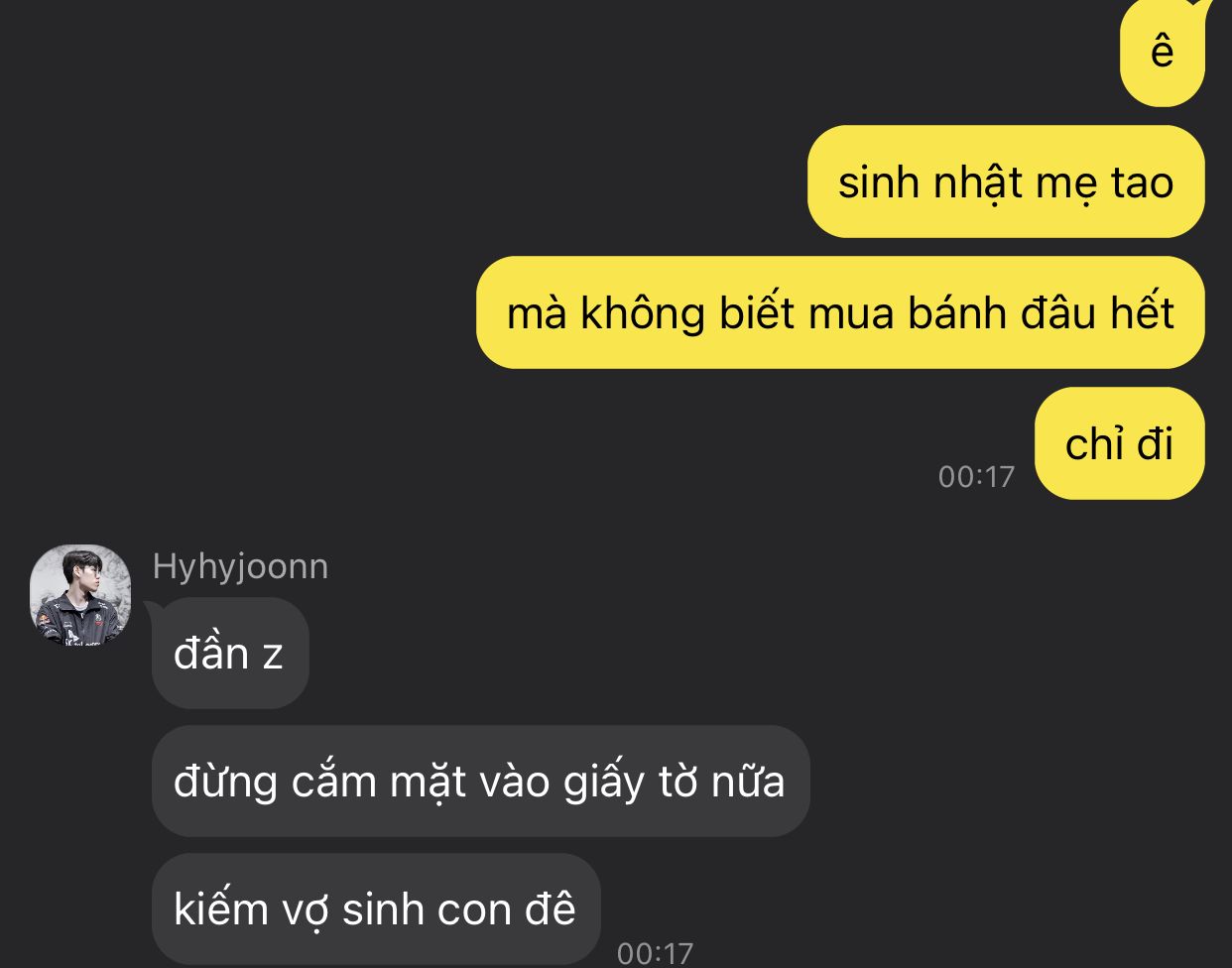1232x968 pixels.
Task: Select the yellow "ê" message bubble
Action: tap(1162, 52)
